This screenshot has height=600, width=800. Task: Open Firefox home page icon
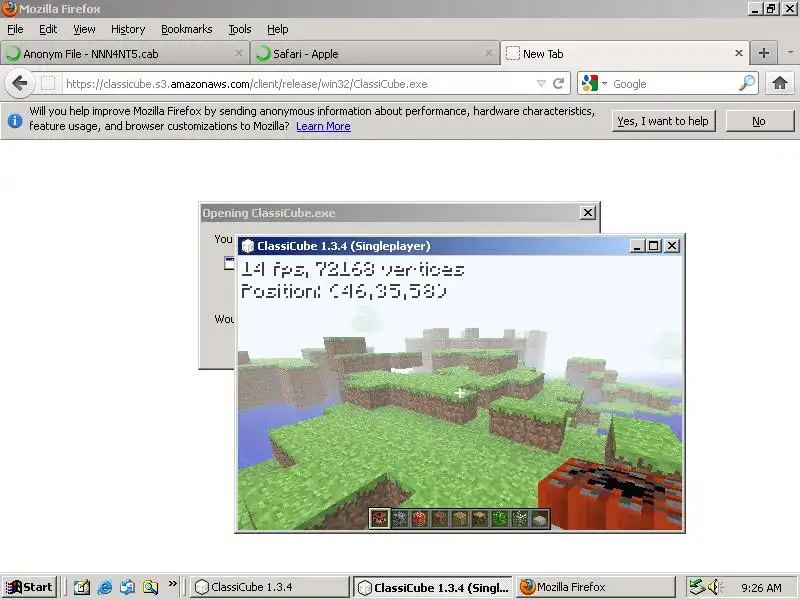point(780,83)
